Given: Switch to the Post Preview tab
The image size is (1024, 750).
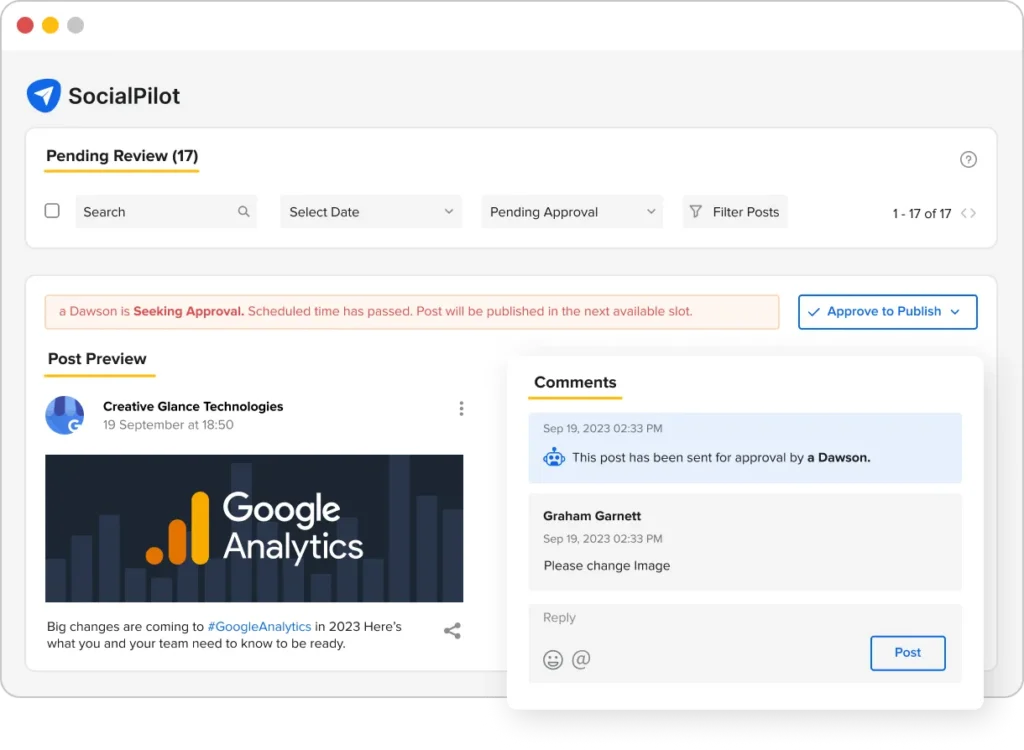Looking at the screenshot, I should [99, 359].
